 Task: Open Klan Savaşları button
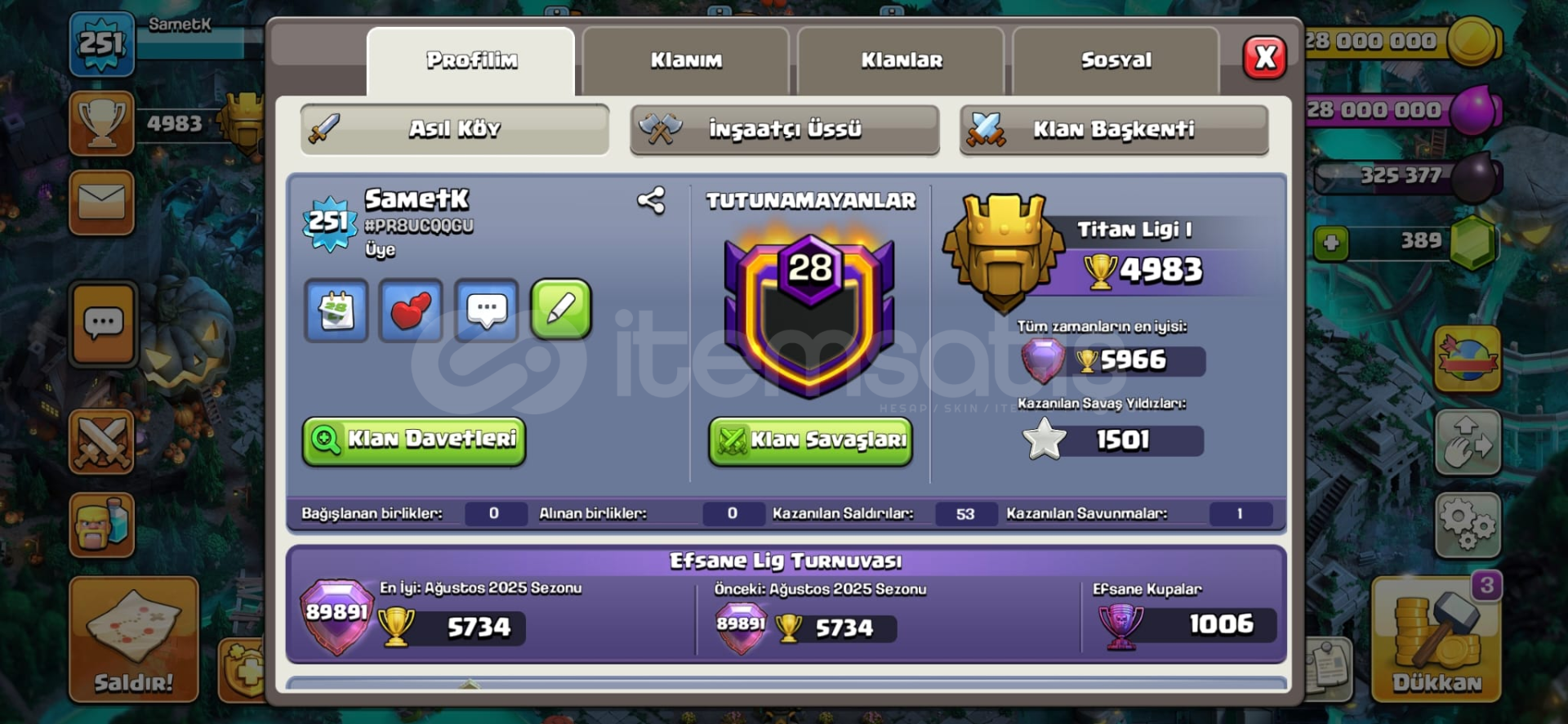811,441
